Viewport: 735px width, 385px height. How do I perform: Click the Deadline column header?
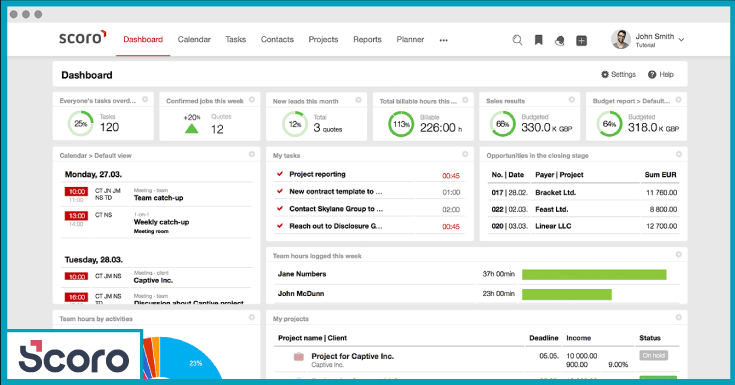point(544,338)
